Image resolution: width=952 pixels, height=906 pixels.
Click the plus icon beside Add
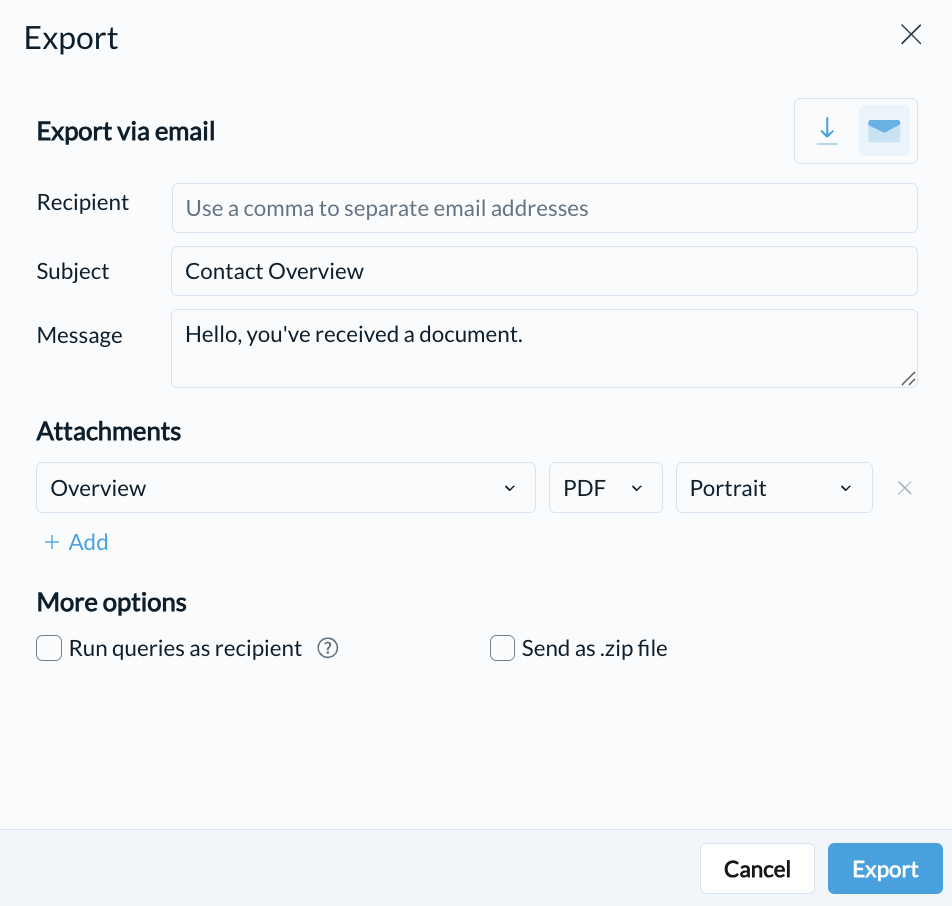click(x=52, y=542)
